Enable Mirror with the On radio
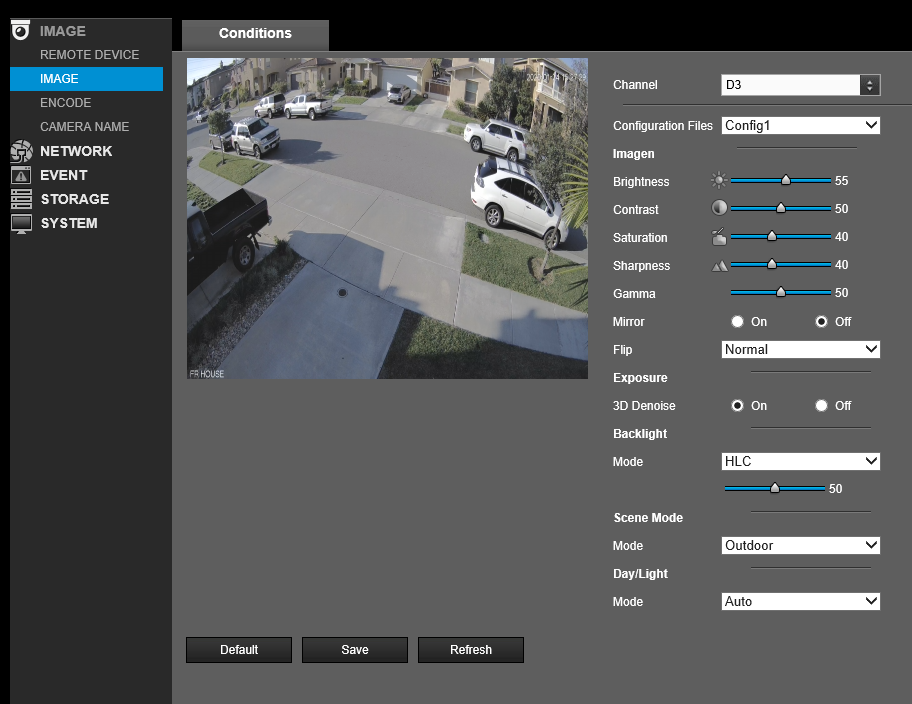The height and width of the screenshot is (704, 912). [x=738, y=321]
